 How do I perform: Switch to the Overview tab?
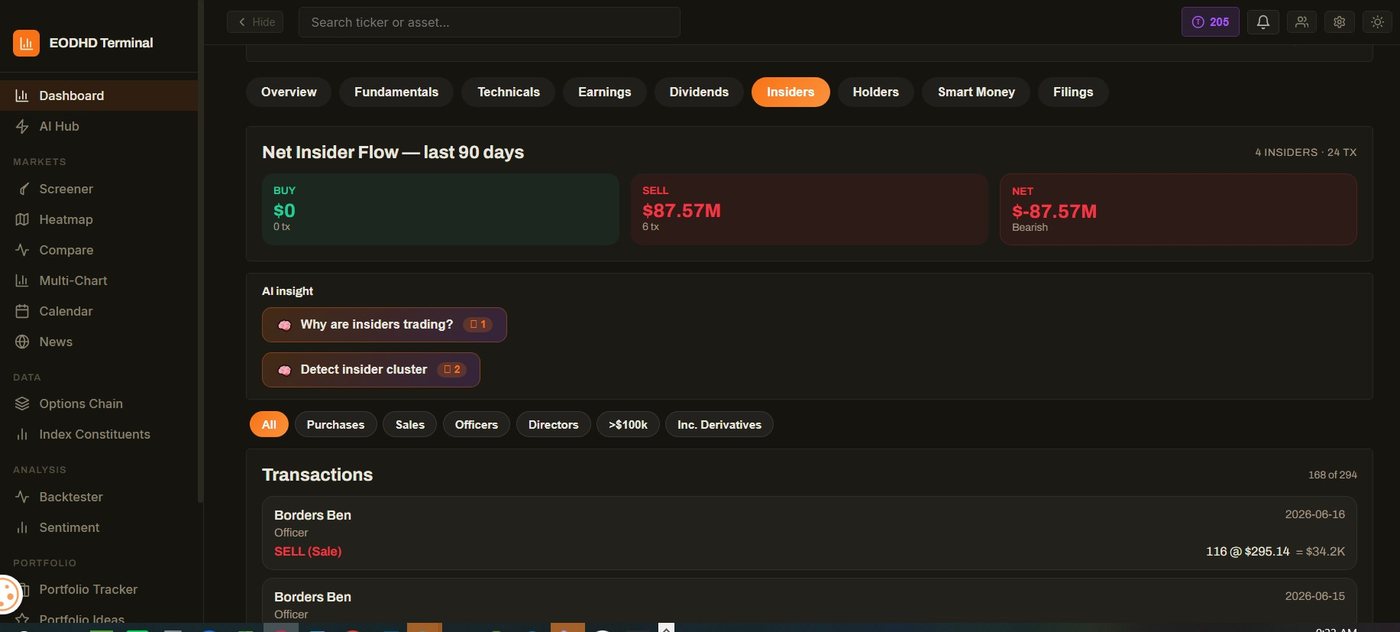coord(289,92)
